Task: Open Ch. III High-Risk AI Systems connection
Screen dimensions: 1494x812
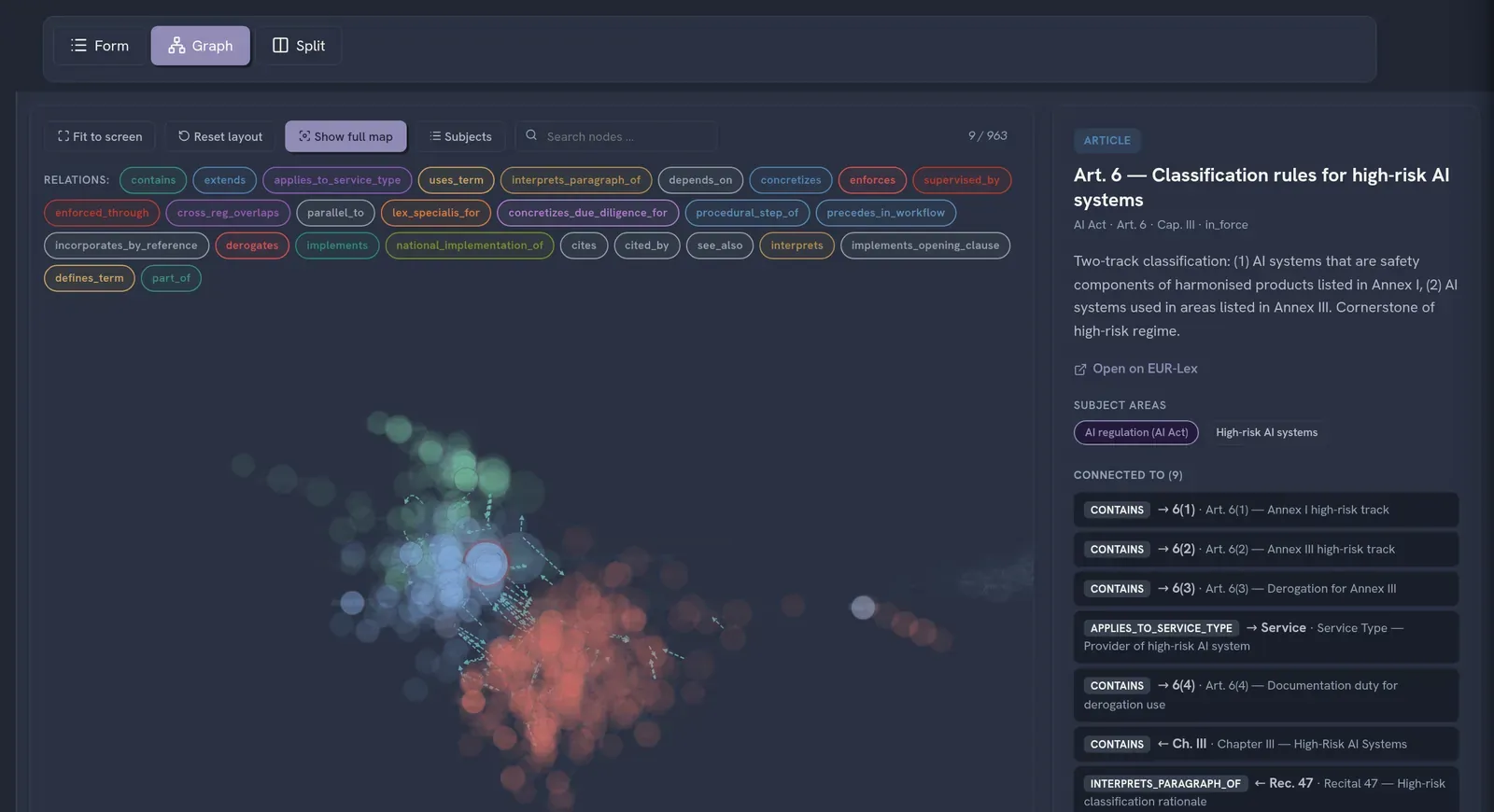Action: 1266,744
